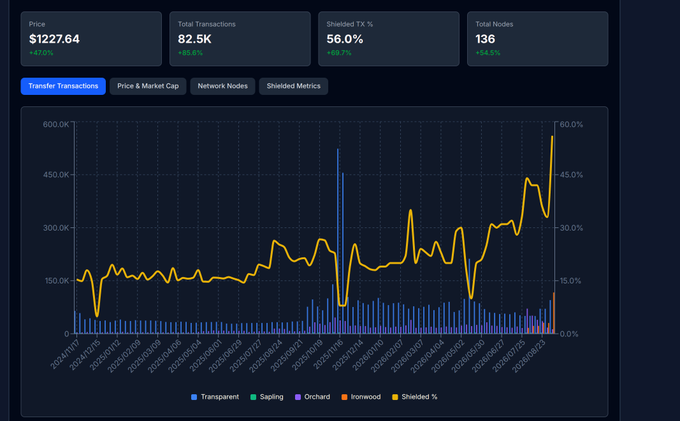Click the 300.0K left axis label
This screenshot has height=421, width=680.
pos(56,228)
